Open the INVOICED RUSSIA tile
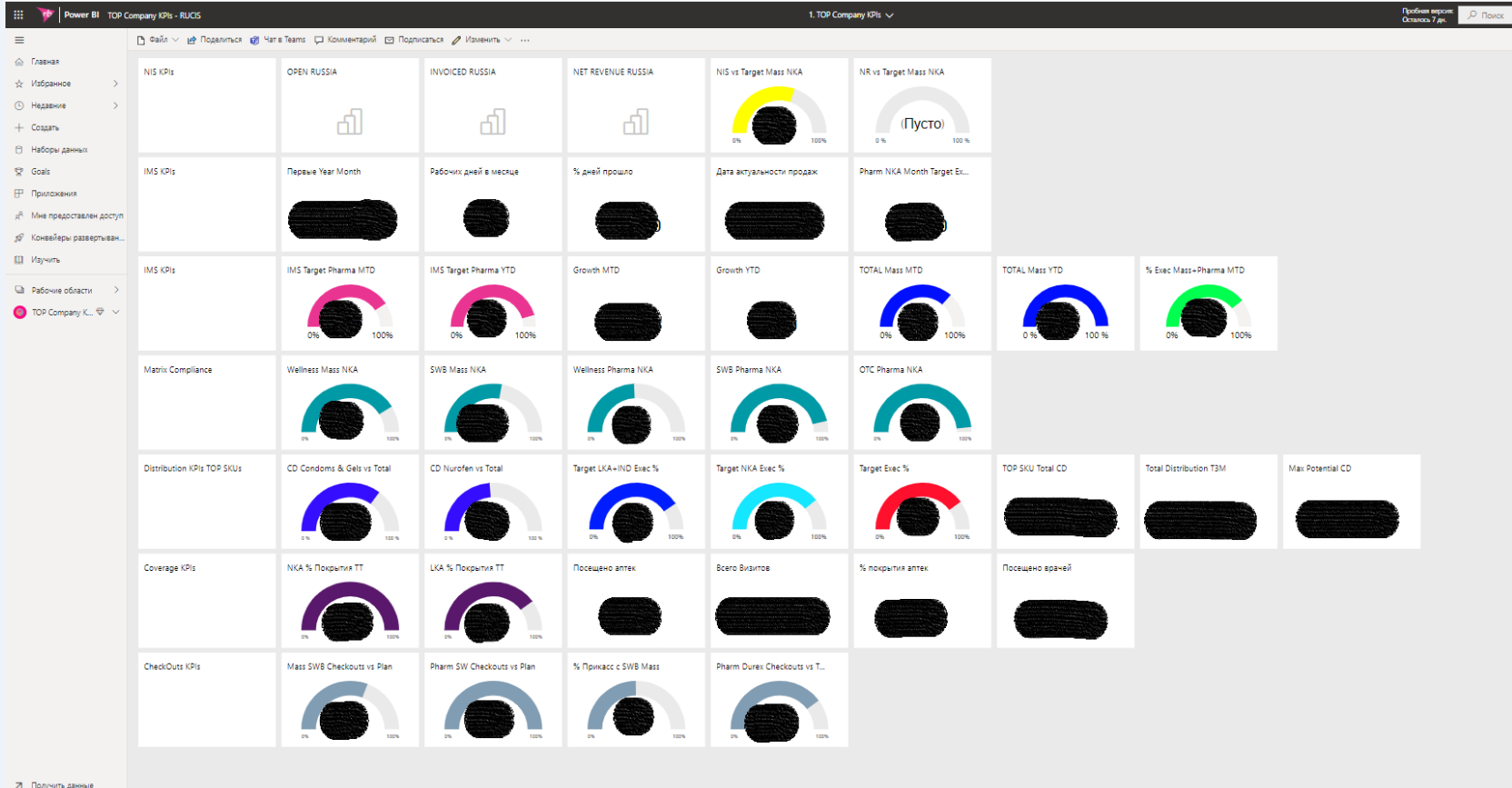This screenshot has width=1512, height=788. [x=493, y=105]
